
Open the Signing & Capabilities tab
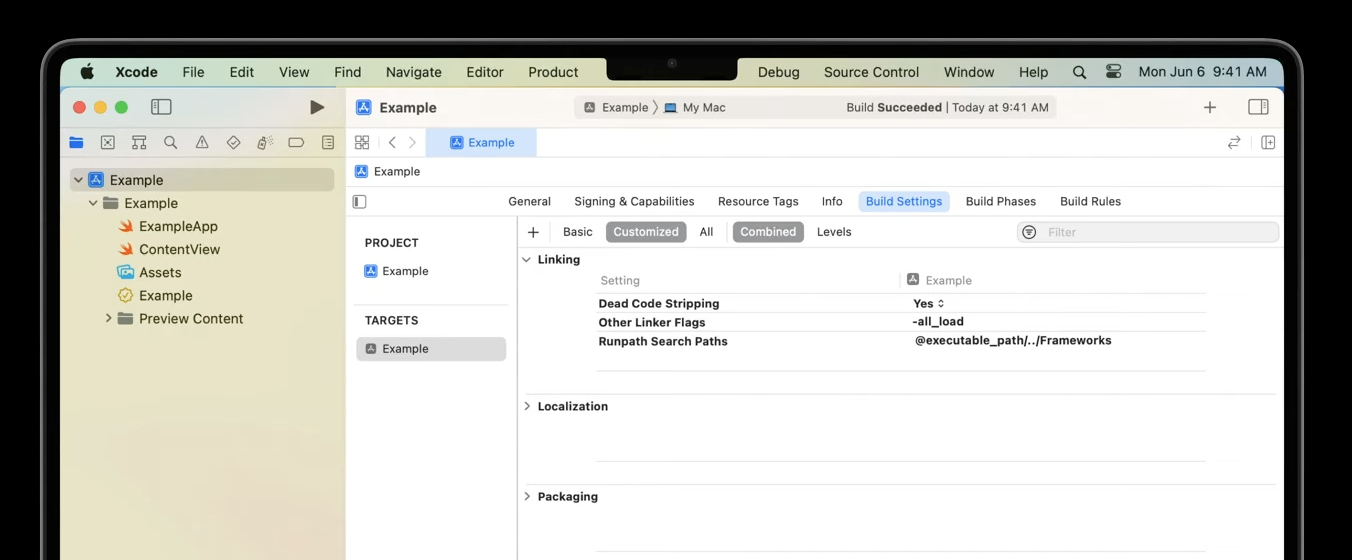click(634, 201)
